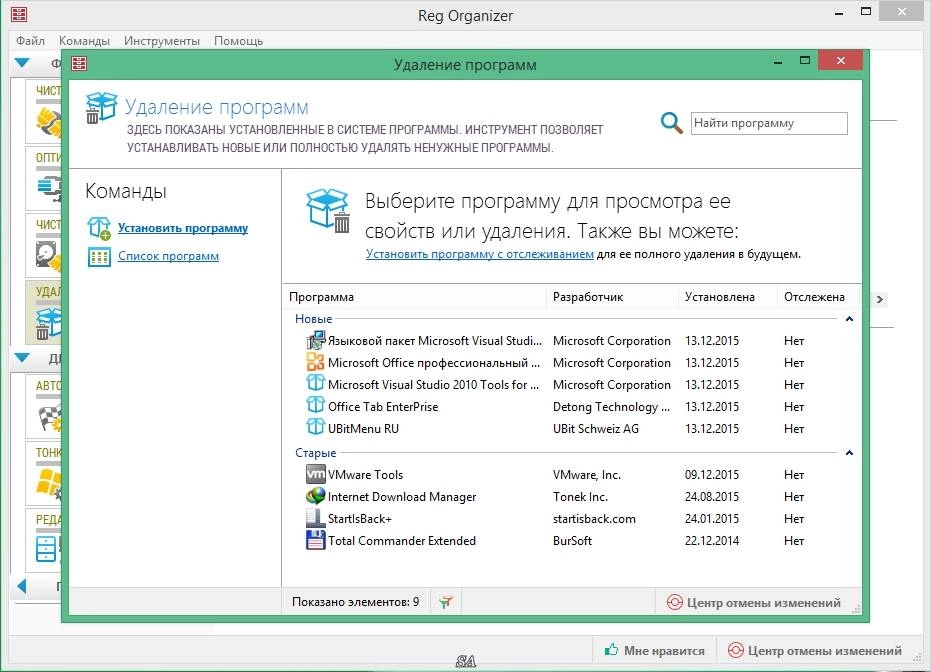
Task: Click the Найти программу search field
Action: tap(769, 123)
